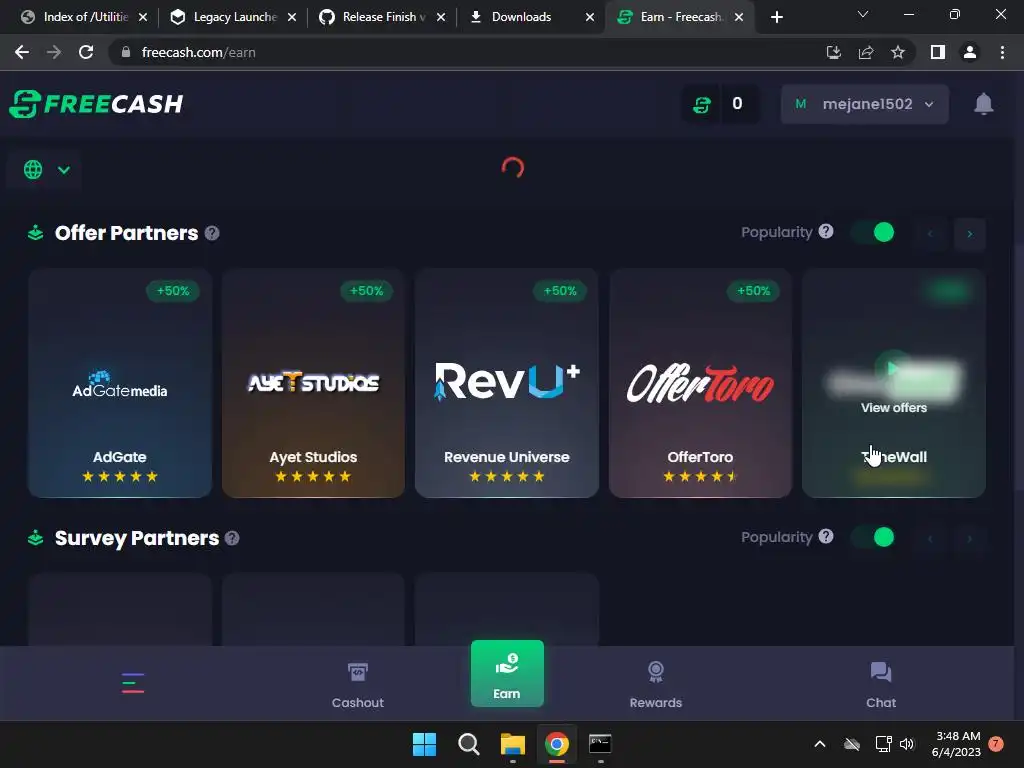Show next Survey Partners with right arrow

(x=970, y=539)
